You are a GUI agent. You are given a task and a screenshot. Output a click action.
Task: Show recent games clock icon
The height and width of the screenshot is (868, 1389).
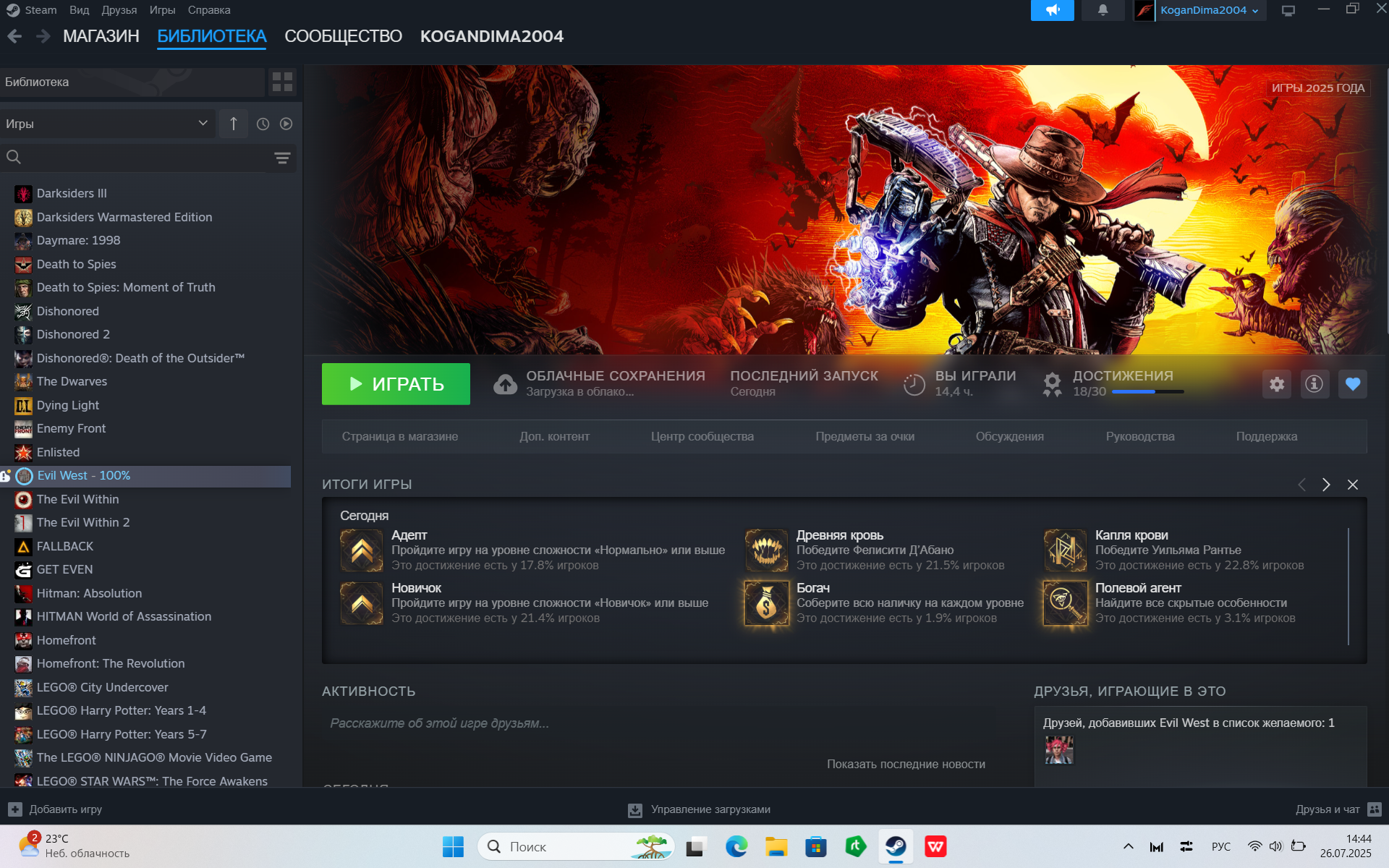point(263,124)
